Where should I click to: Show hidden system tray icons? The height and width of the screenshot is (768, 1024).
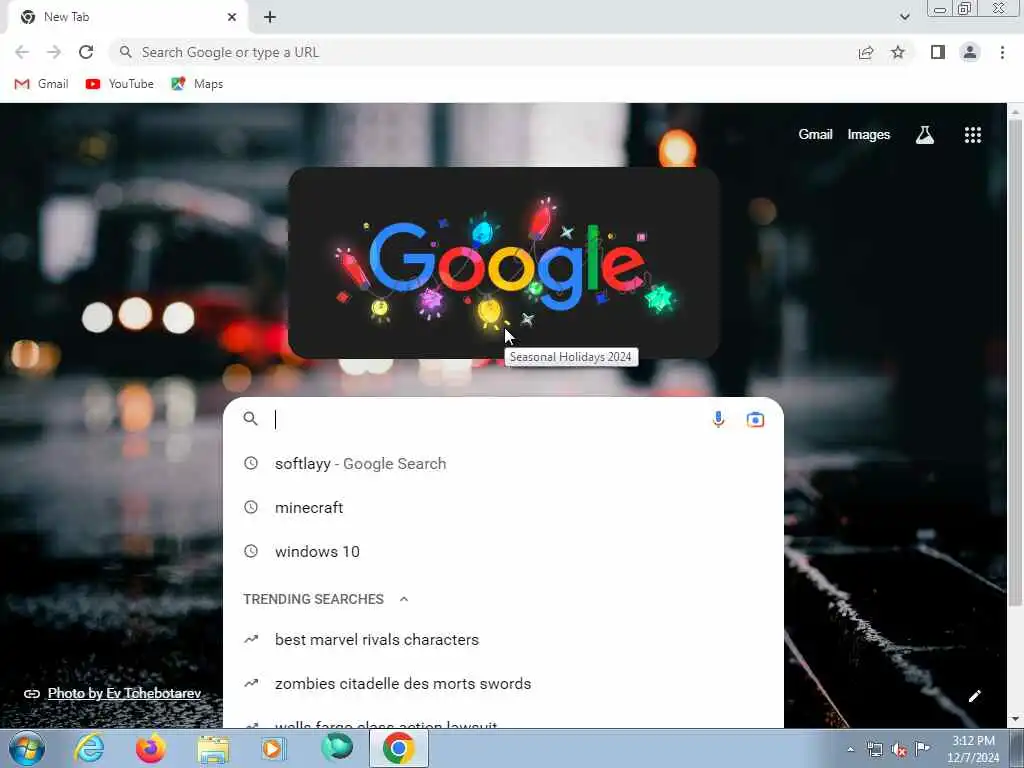(850, 749)
